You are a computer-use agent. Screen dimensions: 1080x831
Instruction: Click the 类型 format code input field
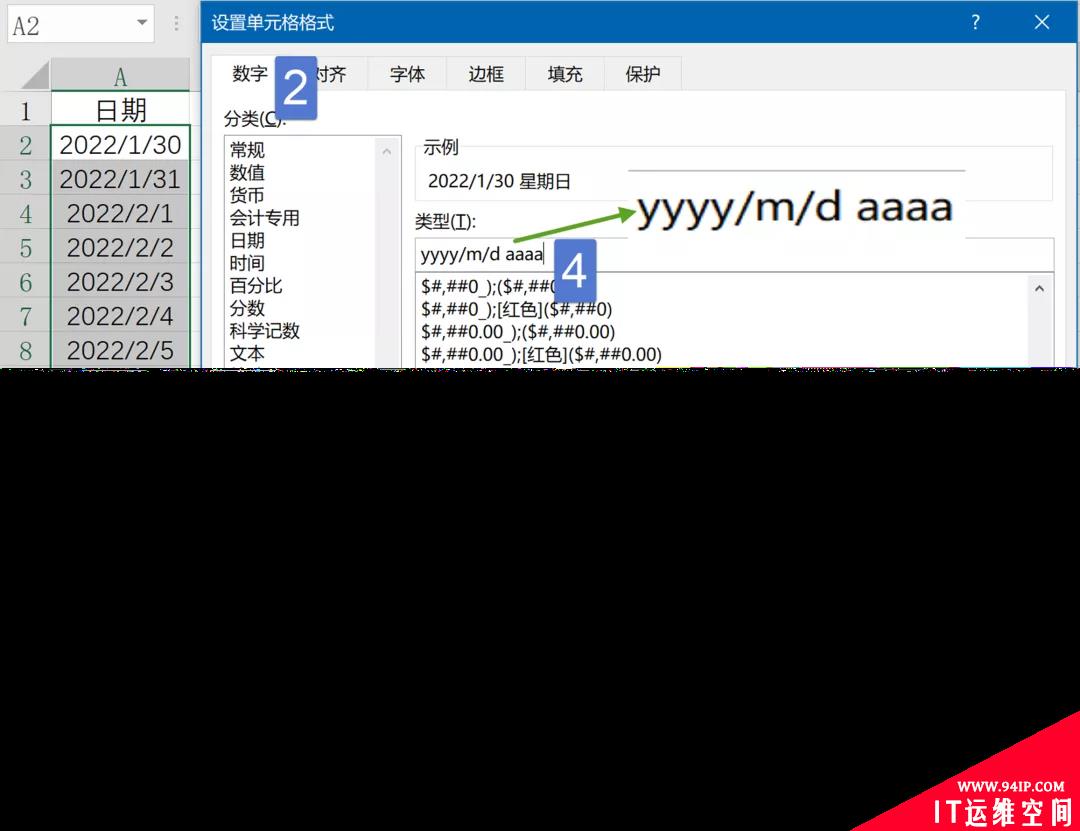[x=734, y=255]
